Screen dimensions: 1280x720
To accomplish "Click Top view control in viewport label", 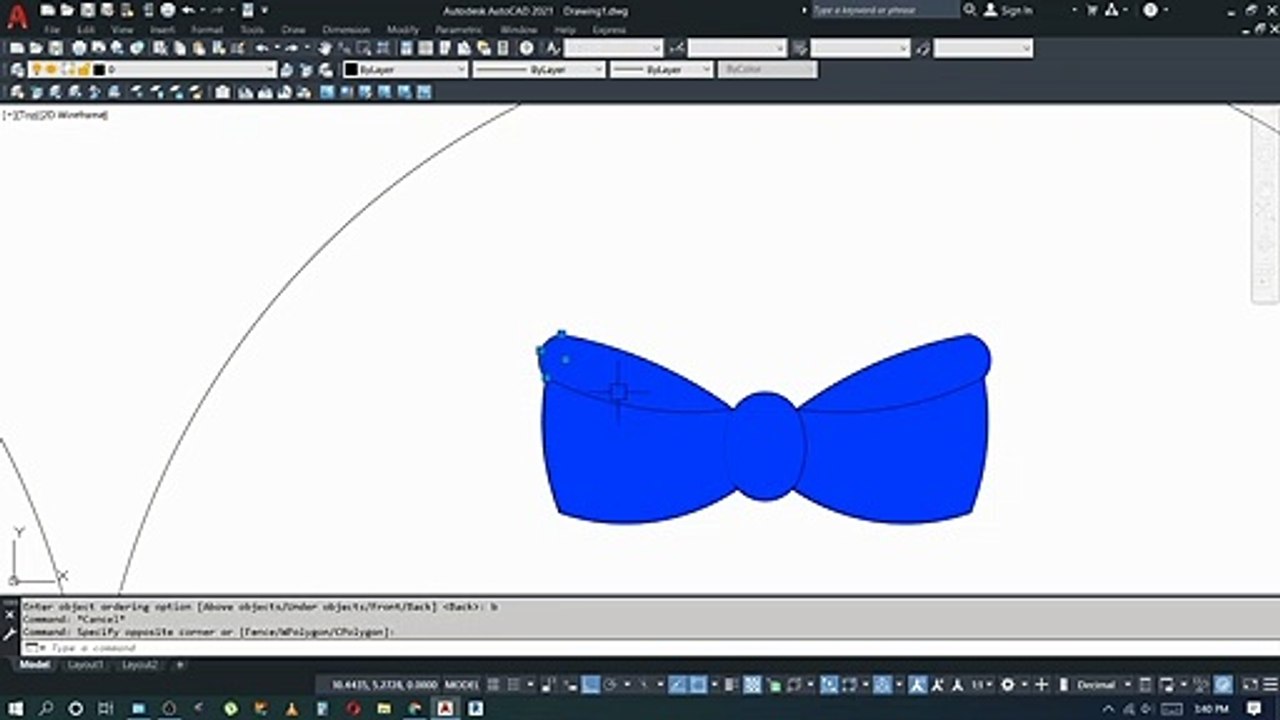I will (27, 115).
